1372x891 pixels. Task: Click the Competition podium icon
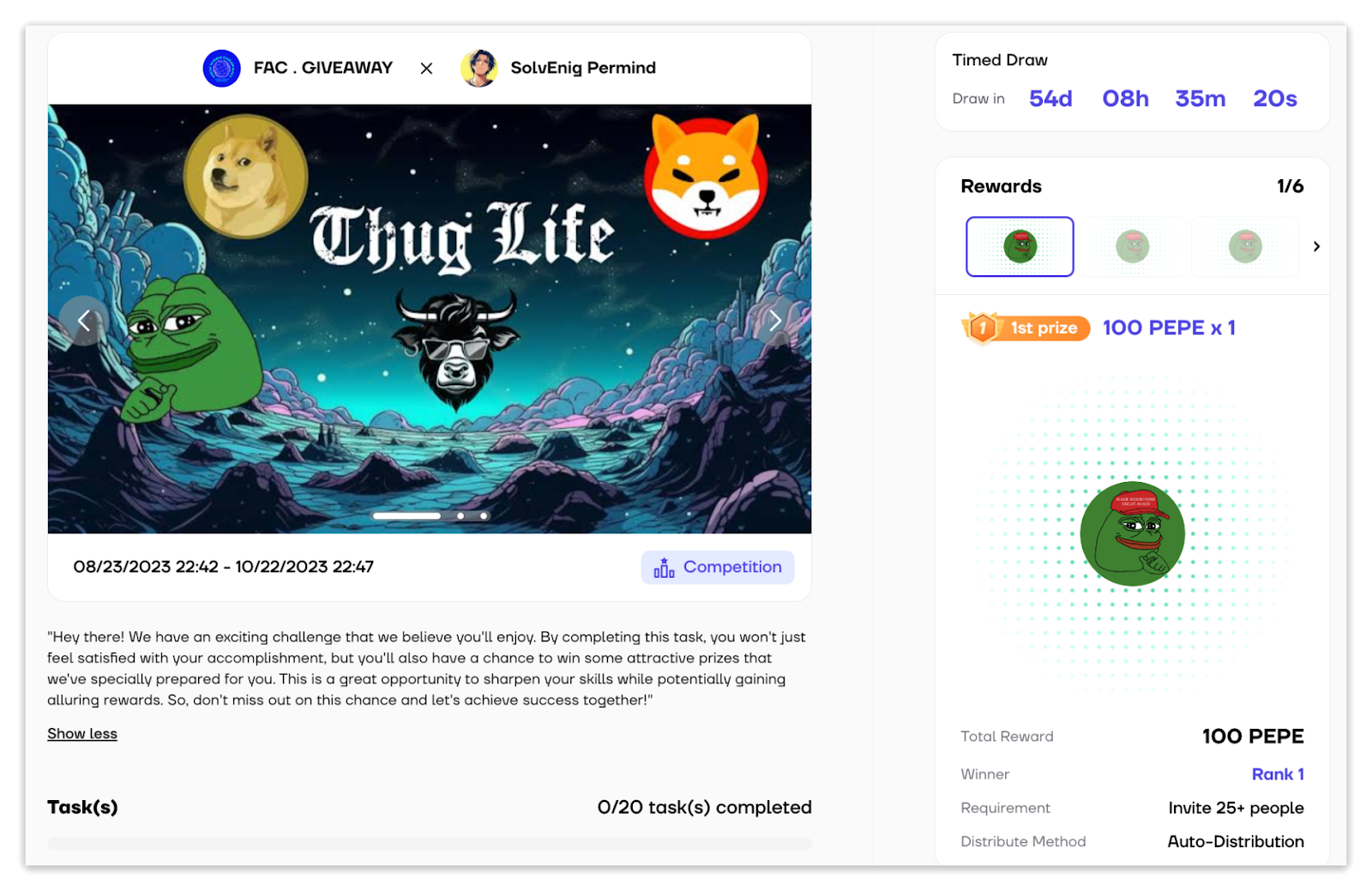coord(664,568)
